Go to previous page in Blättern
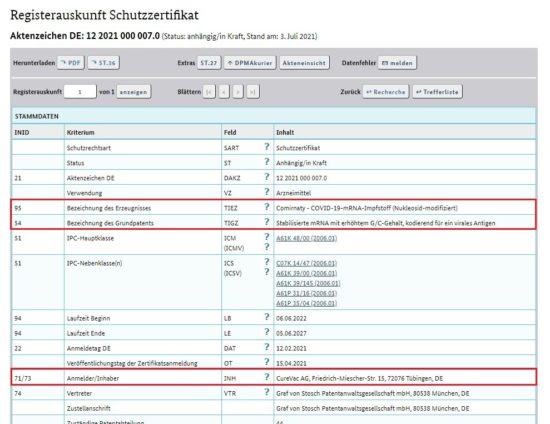550x424 pixels. (x=224, y=92)
